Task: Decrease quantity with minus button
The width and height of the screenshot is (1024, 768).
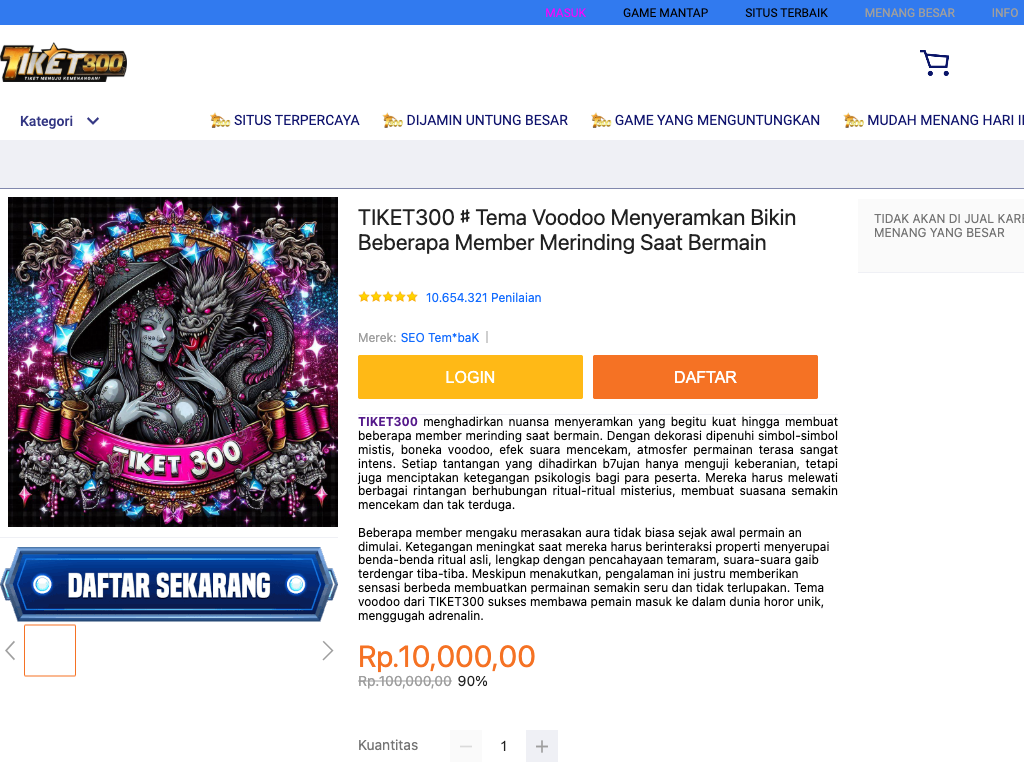Action: (x=466, y=746)
